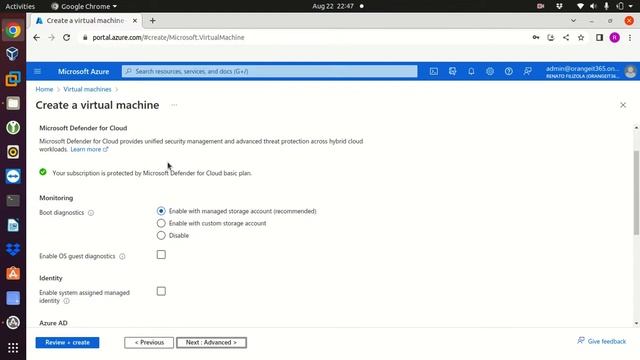Viewport: 640px width, 360px height.
Task: Bookmark this page with star icon
Action: 581,38
